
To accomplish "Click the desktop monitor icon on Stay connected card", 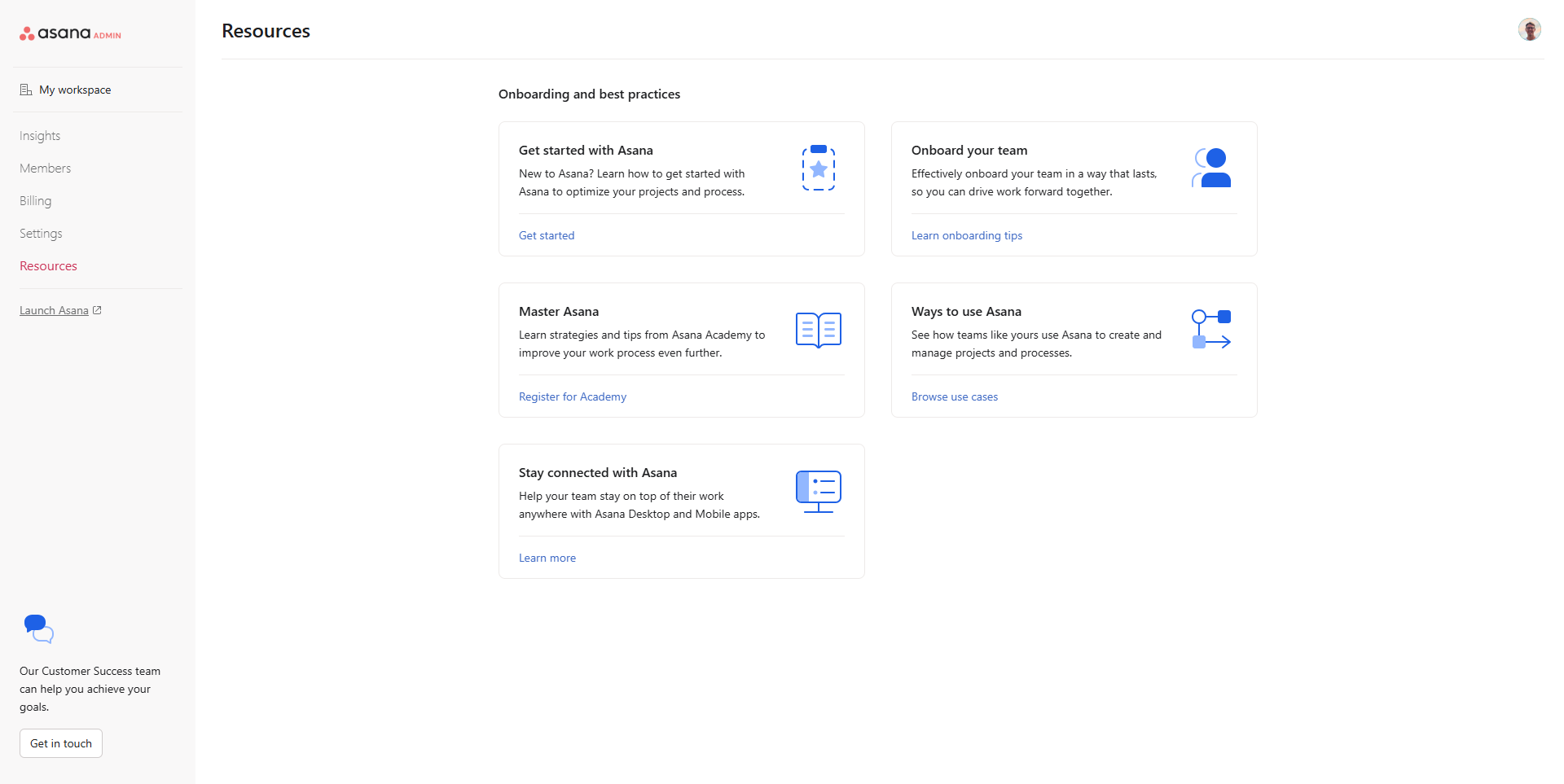I will click(x=819, y=491).
